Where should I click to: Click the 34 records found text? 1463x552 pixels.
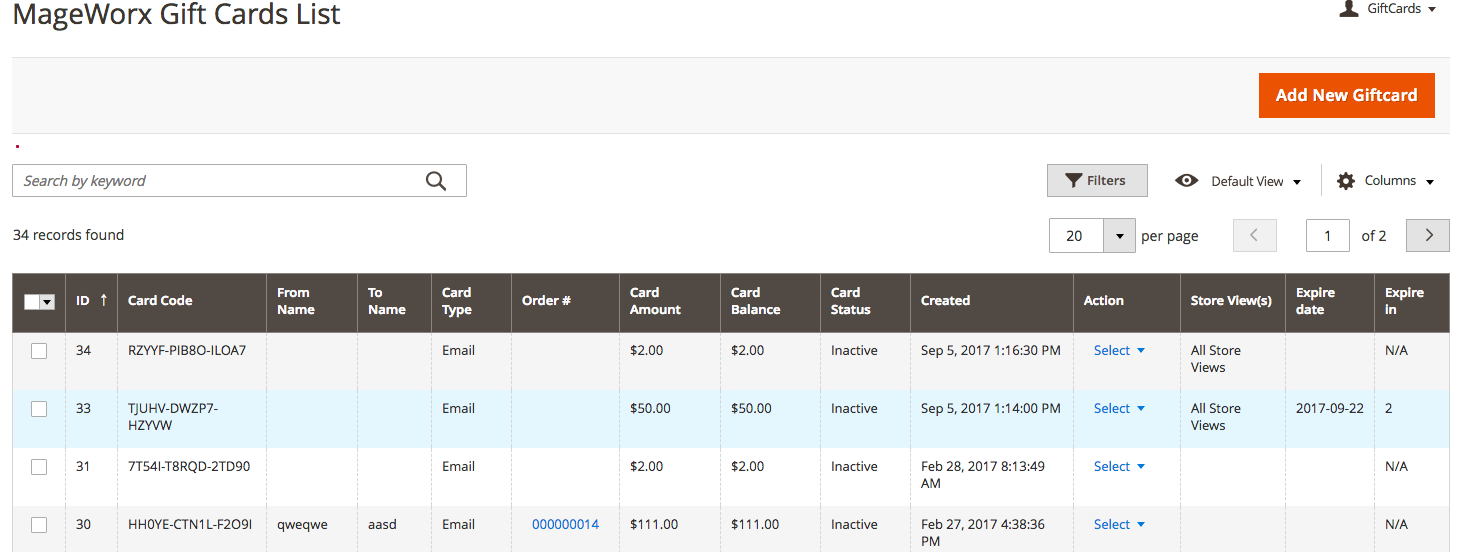pos(68,236)
